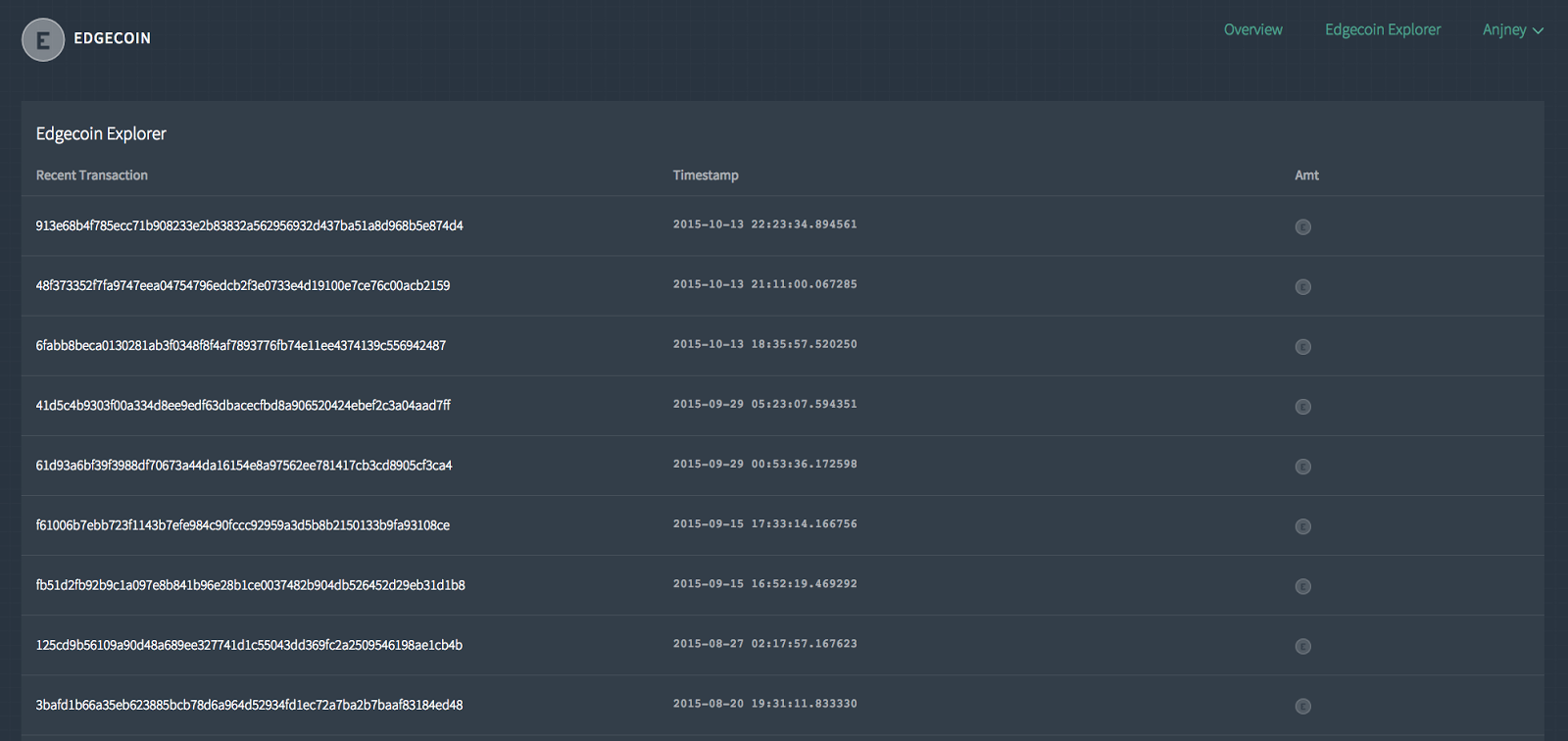Image resolution: width=1568 pixels, height=741 pixels.
Task: Click the Edgecoin E logo icon
Action: tap(43, 40)
